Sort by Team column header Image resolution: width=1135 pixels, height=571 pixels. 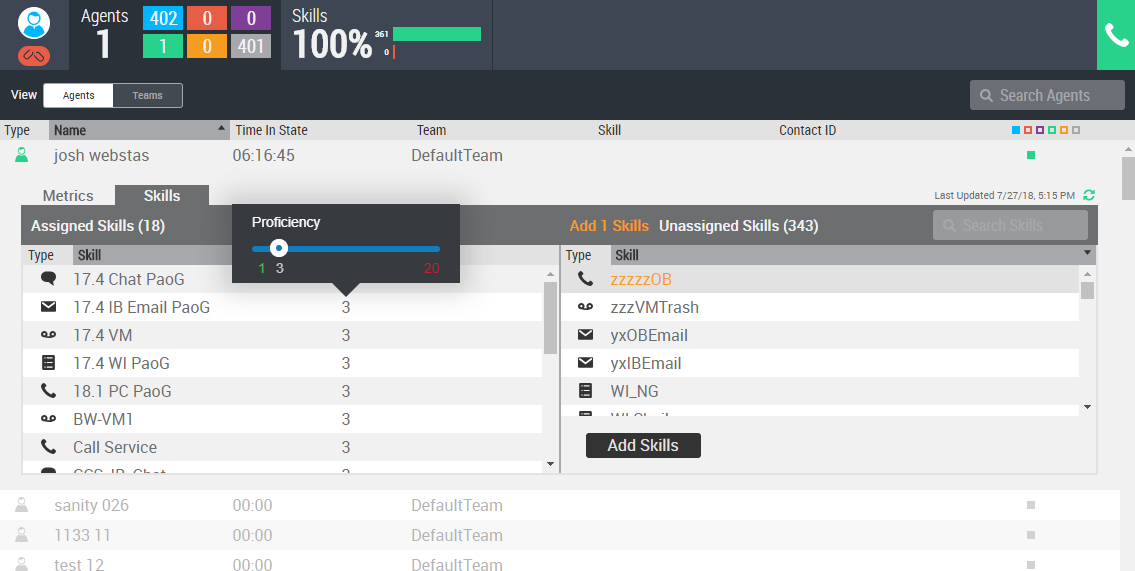coord(431,130)
